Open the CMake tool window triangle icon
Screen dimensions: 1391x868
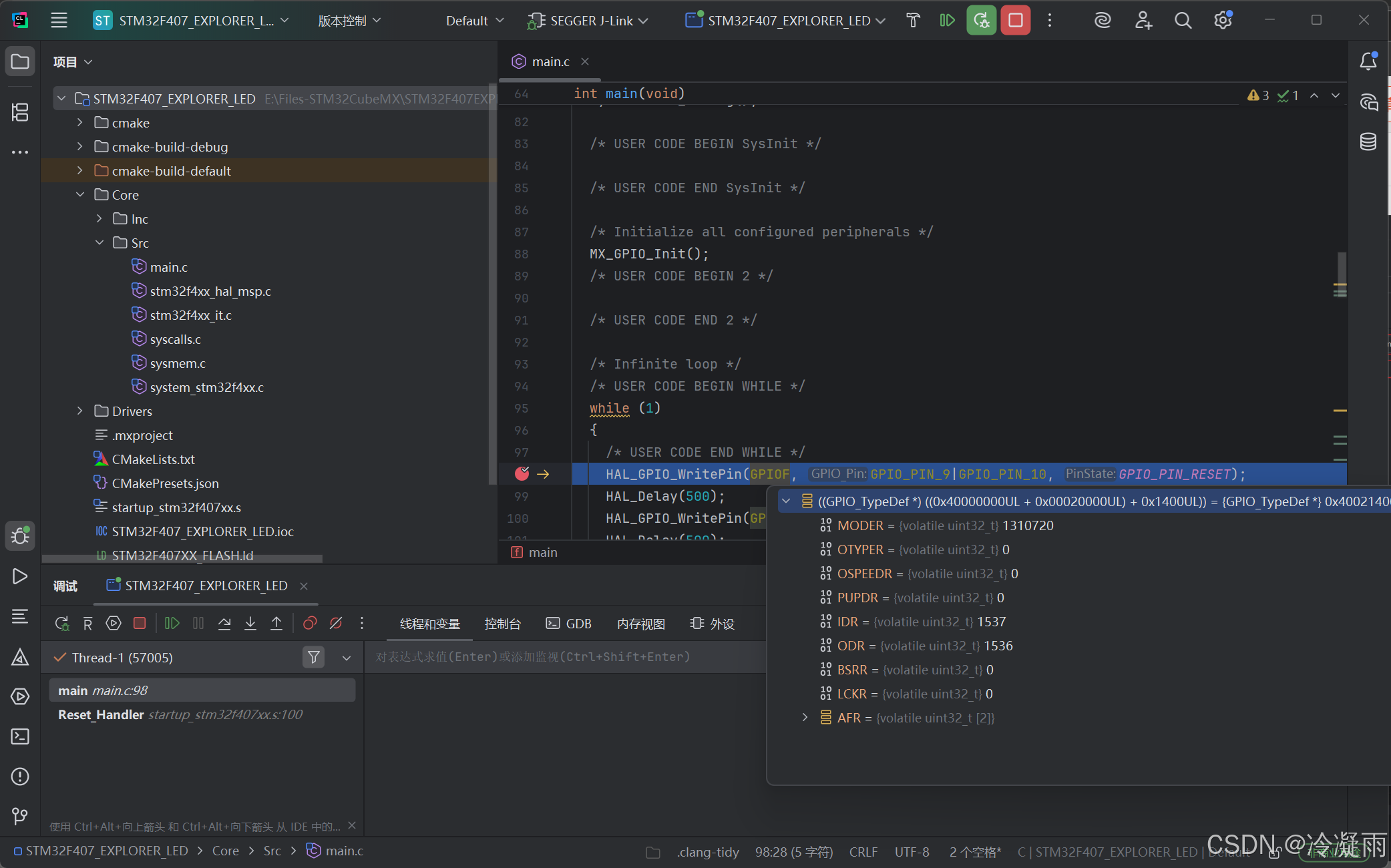coord(20,657)
